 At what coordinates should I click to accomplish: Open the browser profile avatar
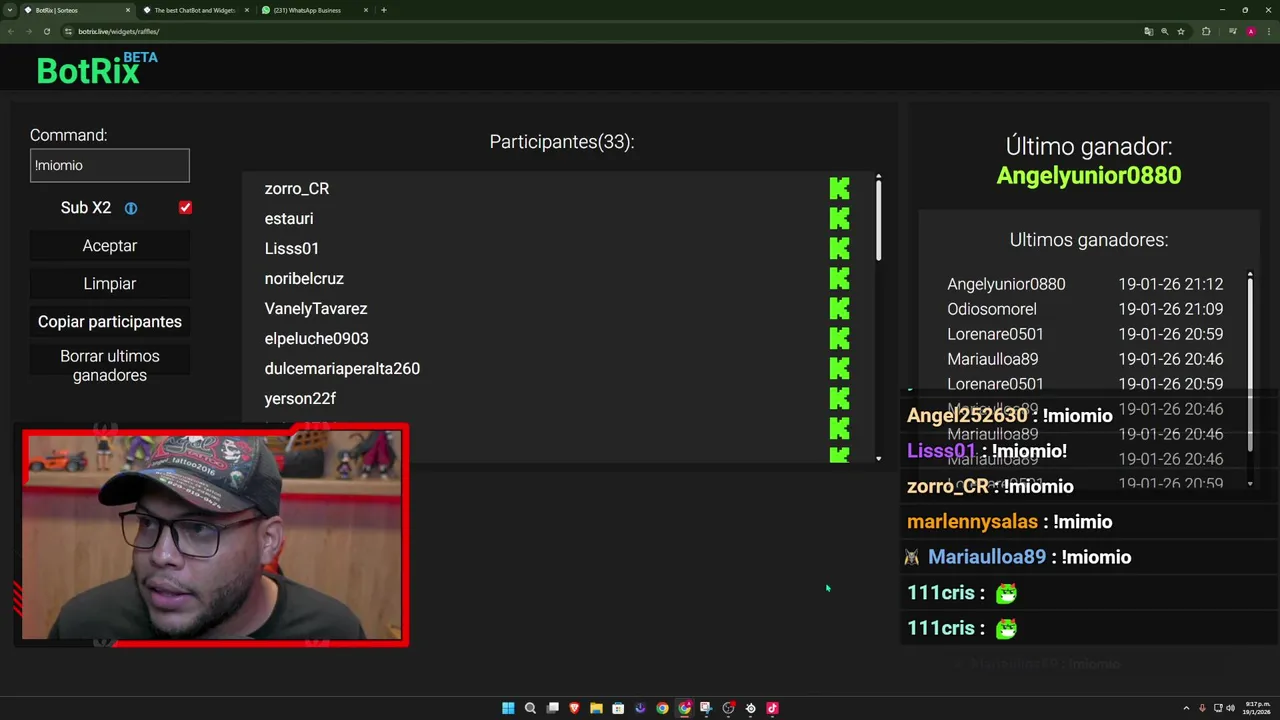pyautogui.click(x=1250, y=31)
